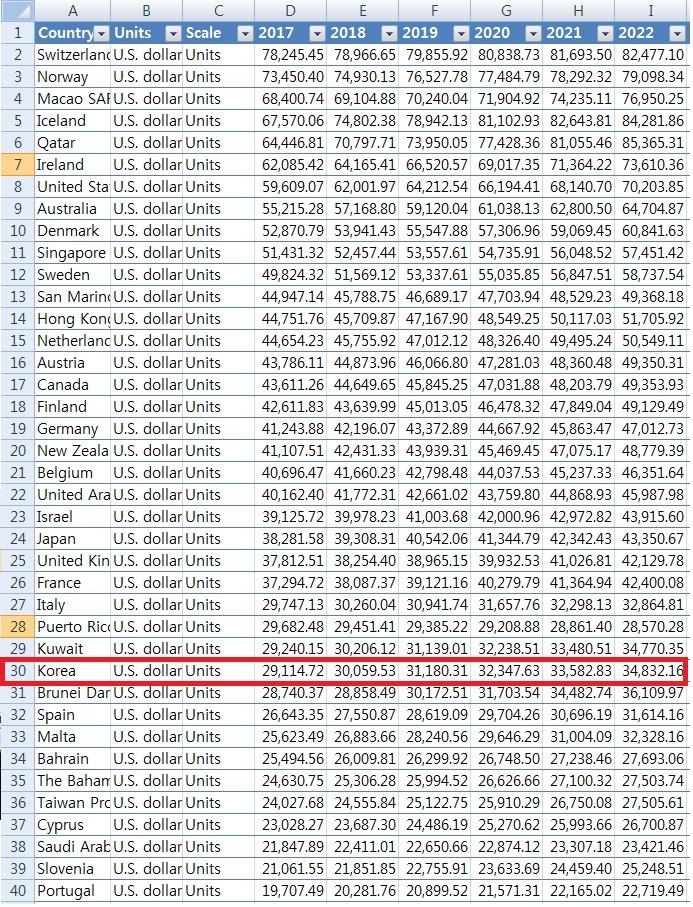The image size is (693, 907).
Task: Select Italy's 2018 value 30,260.04
Action: (363, 605)
